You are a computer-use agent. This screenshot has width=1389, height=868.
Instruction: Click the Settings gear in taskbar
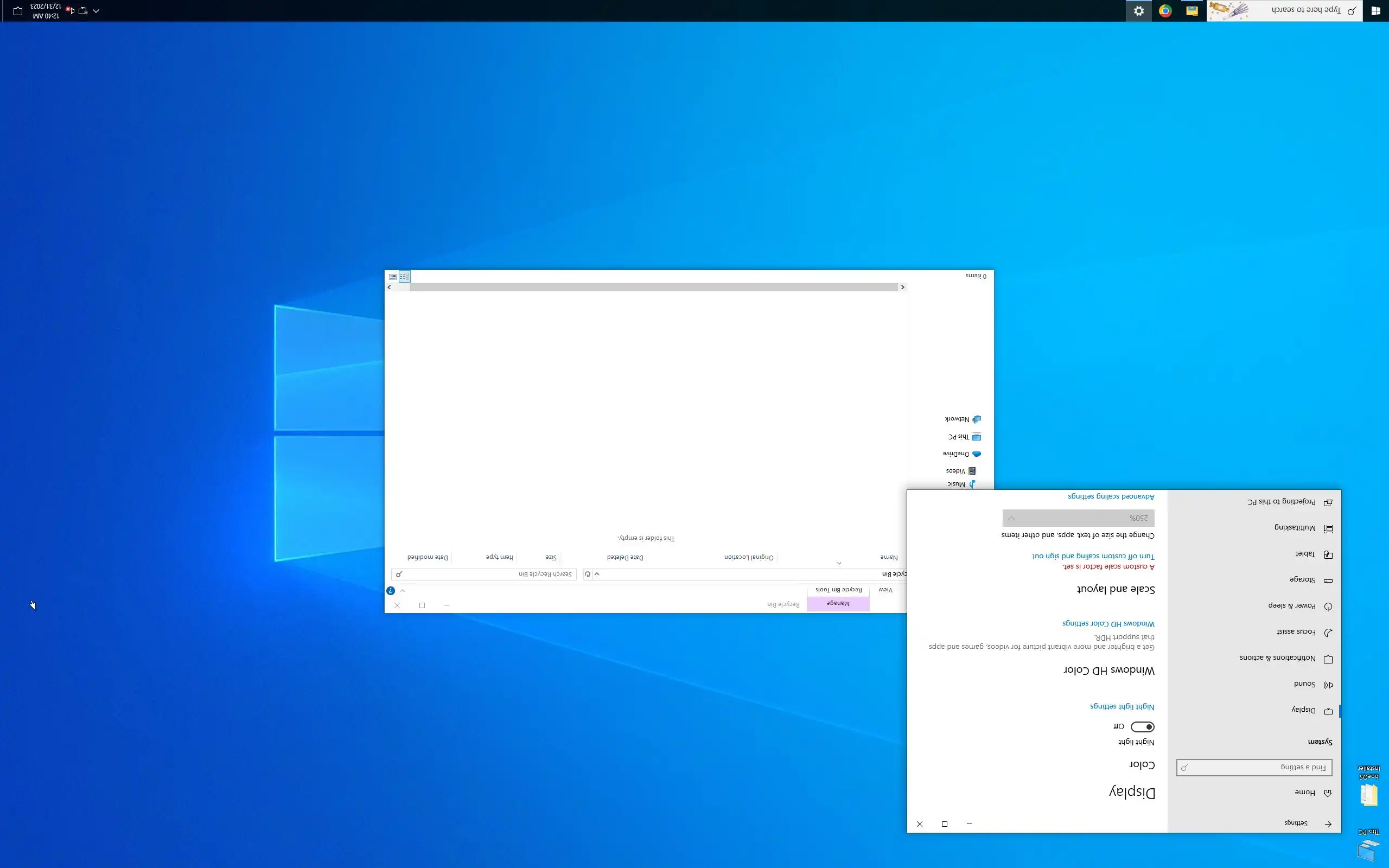pos(1139,11)
